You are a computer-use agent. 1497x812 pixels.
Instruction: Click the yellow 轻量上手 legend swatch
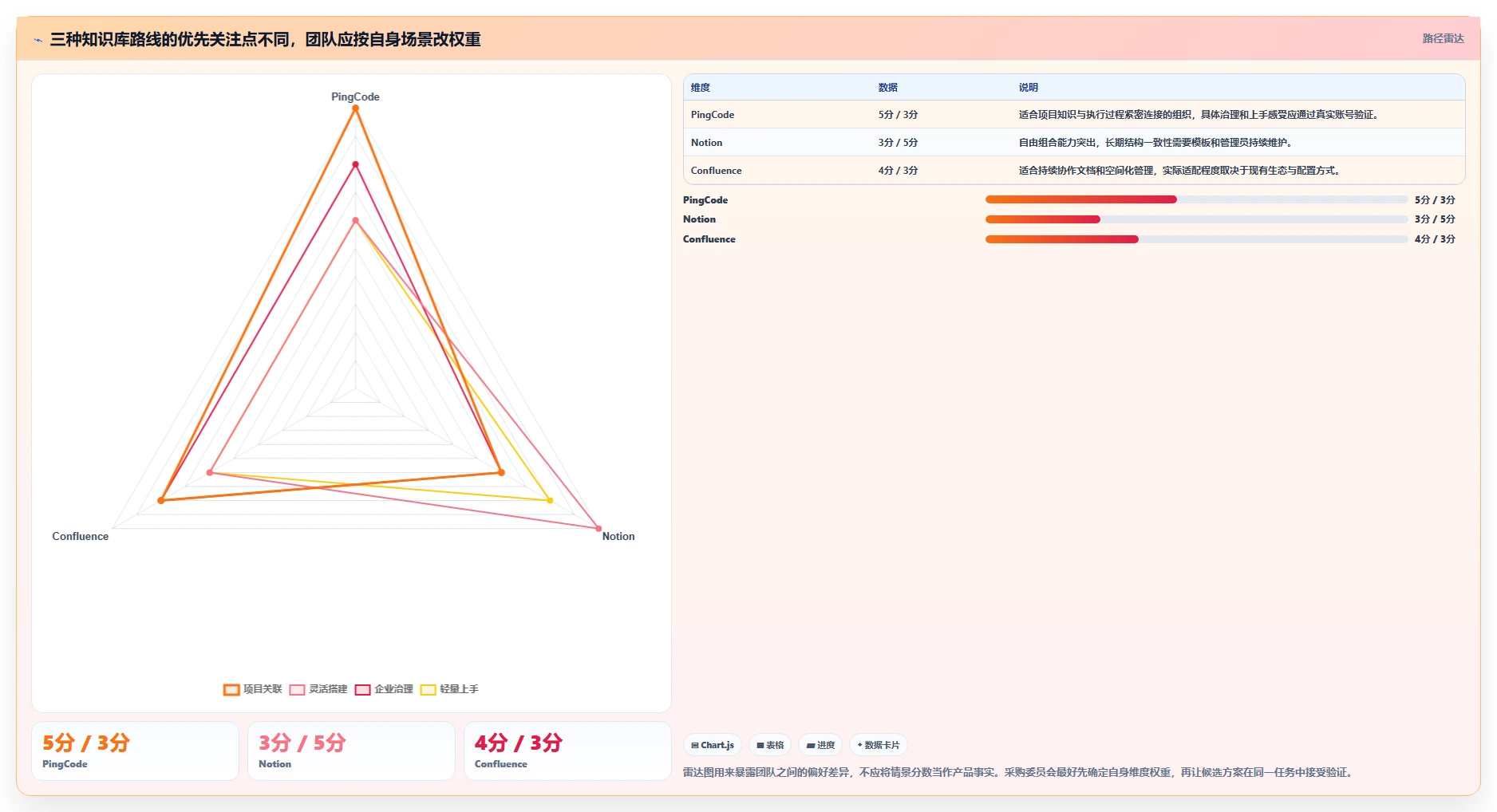click(x=429, y=690)
